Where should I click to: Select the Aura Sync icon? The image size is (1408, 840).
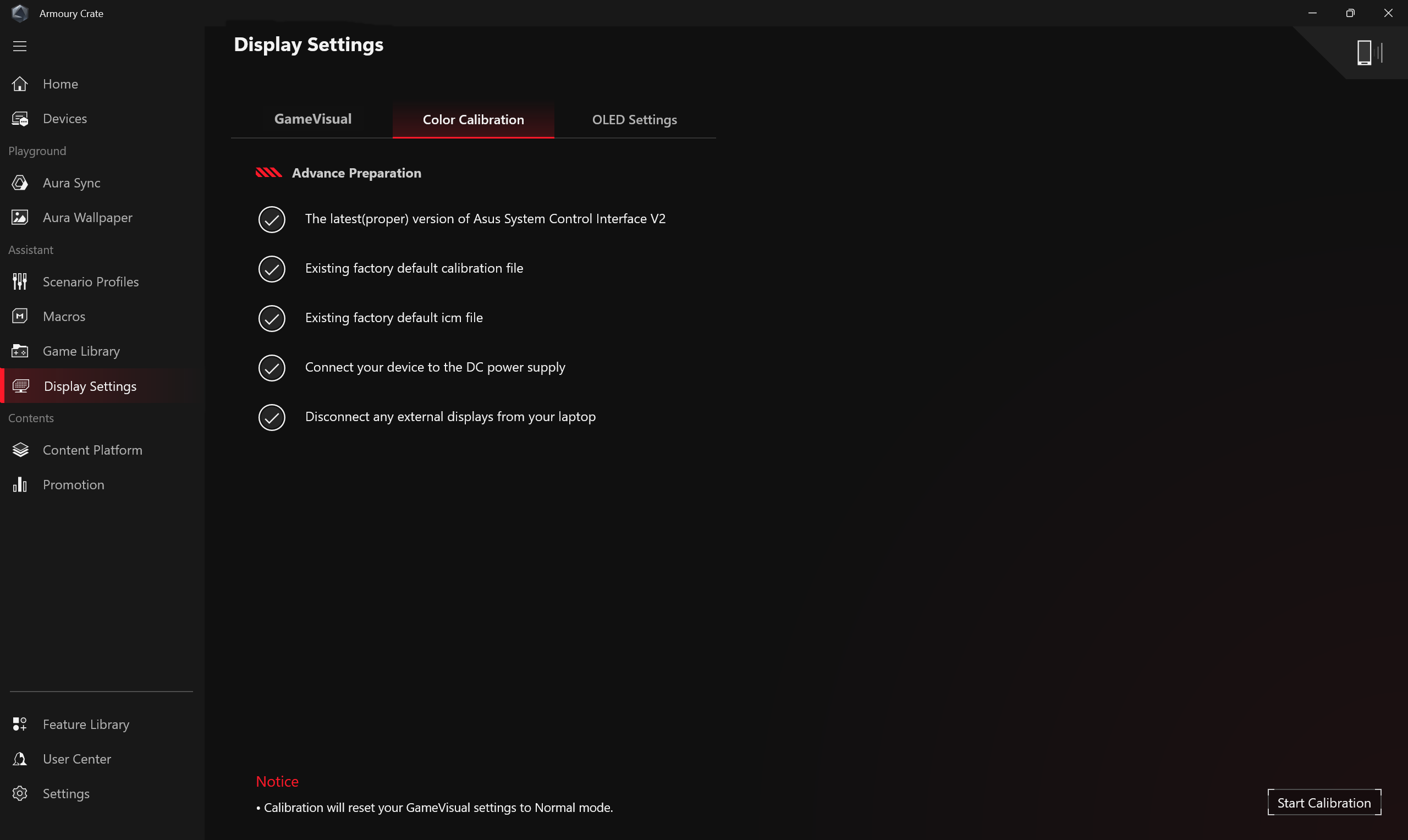[x=20, y=183]
